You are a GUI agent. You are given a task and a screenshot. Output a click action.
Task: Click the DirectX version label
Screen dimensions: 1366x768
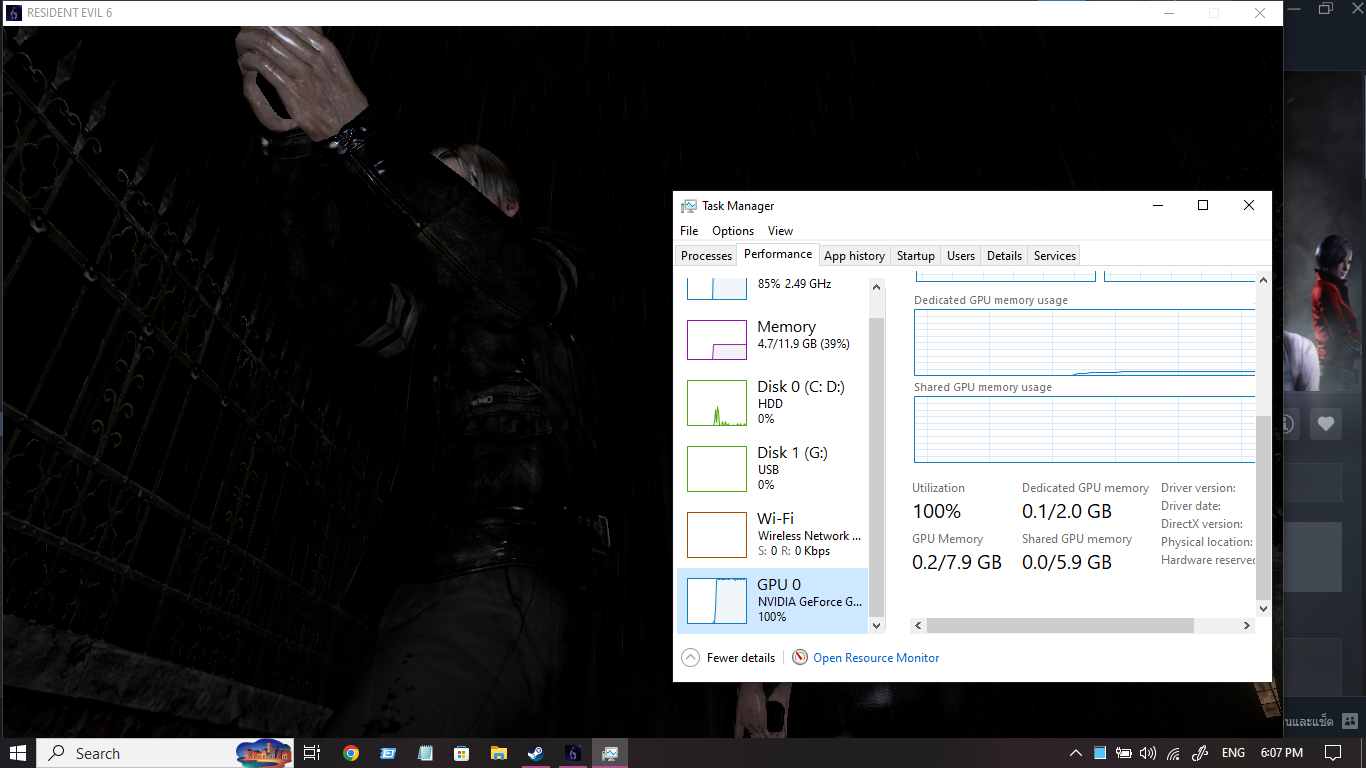[1201, 524]
